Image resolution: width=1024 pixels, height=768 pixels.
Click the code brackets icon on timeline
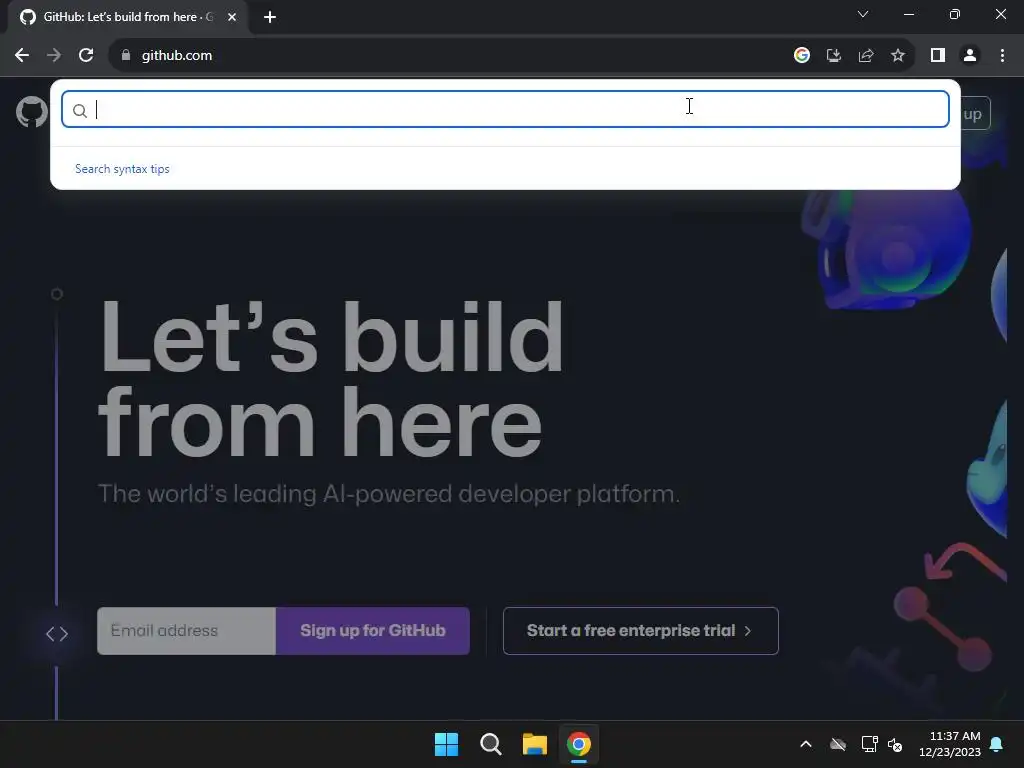57,633
